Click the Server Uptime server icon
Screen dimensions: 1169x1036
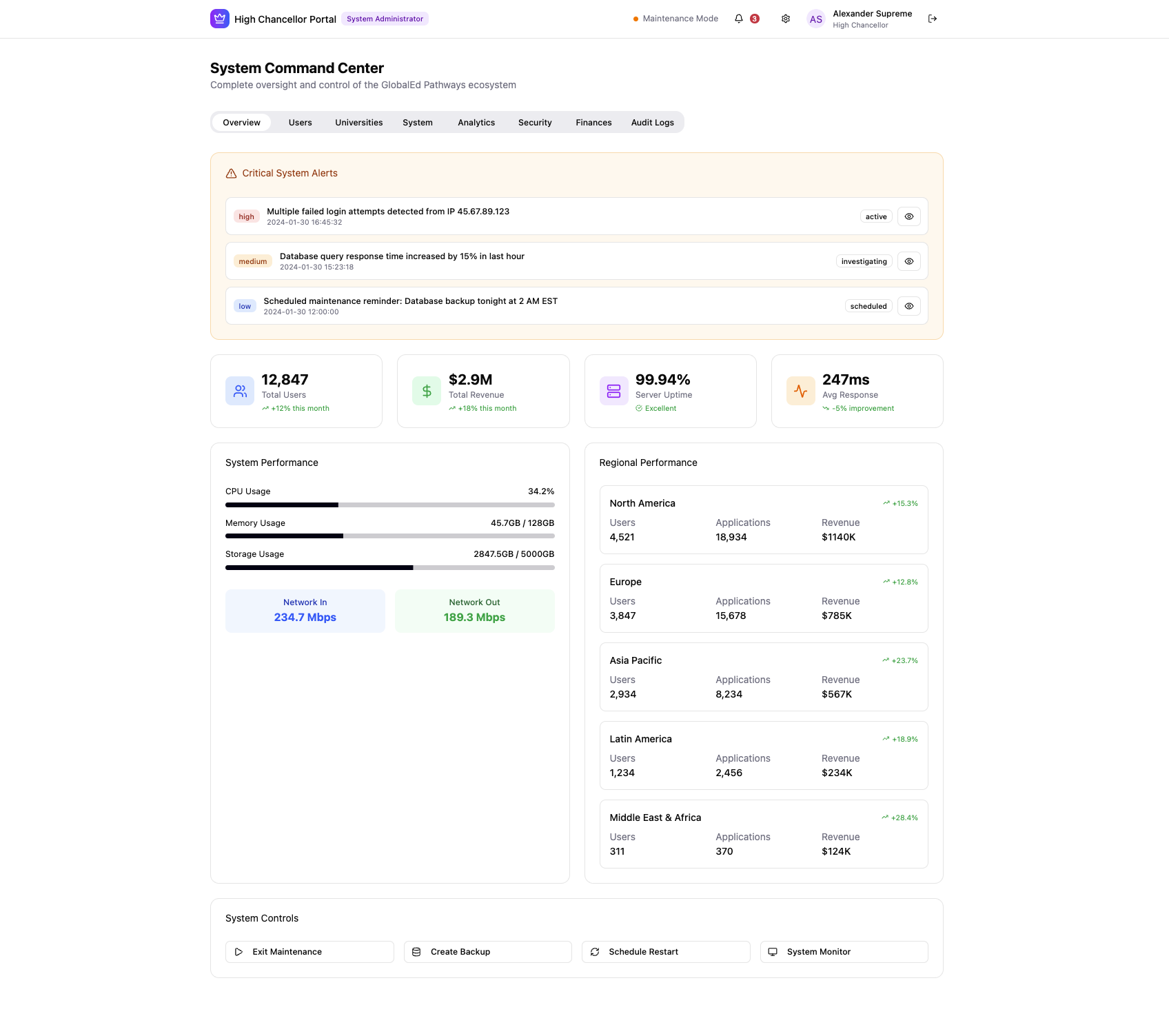click(x=613, y=391)
